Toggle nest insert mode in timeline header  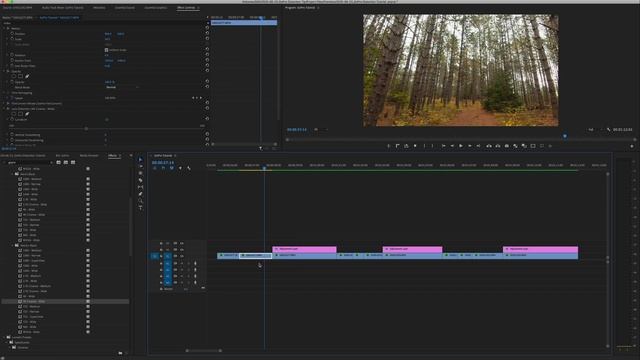[155, 168]
